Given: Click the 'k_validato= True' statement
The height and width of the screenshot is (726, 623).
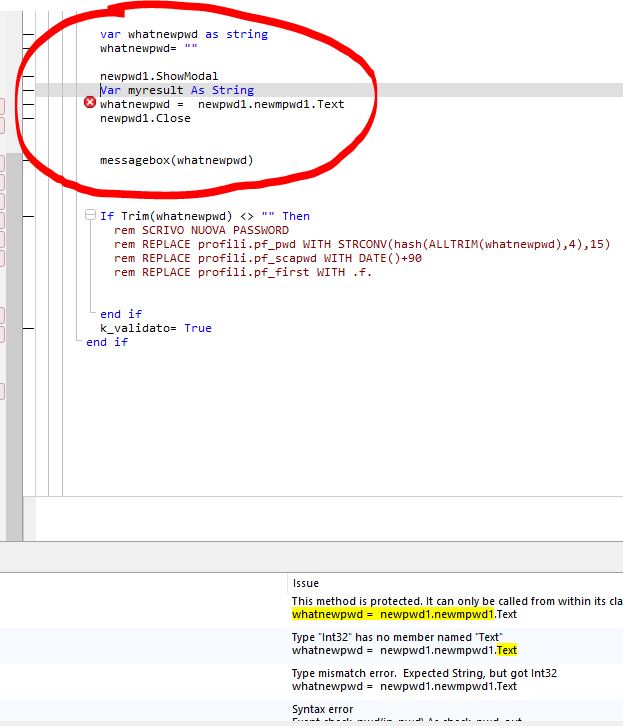Looking at the screenshot, I should coord(155,328).
